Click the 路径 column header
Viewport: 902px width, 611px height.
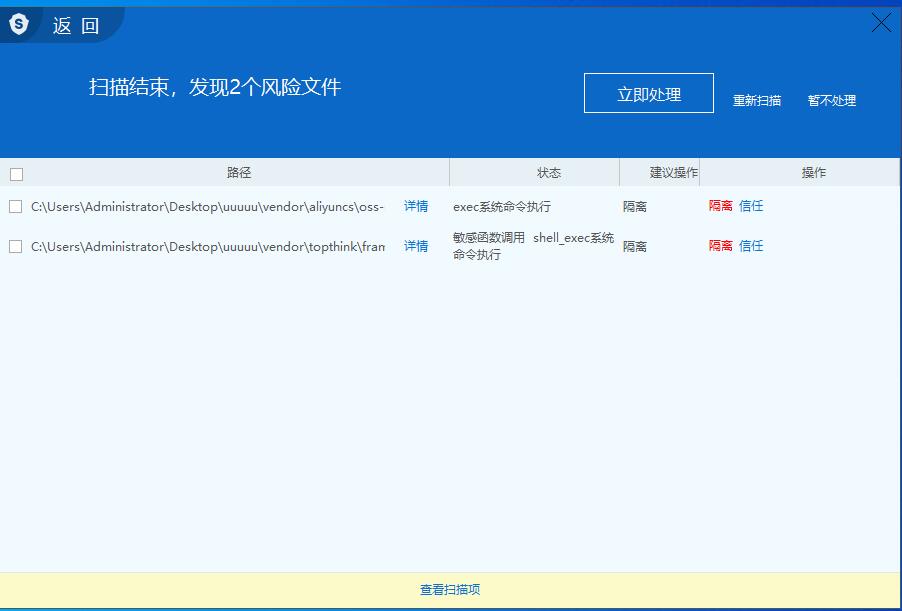(239, 173)
